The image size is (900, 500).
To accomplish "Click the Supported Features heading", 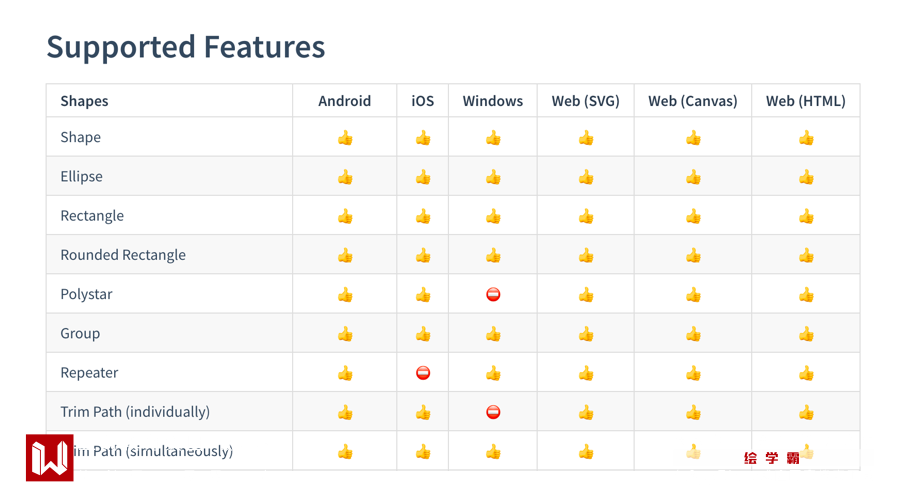I will (x=185, y=47).
